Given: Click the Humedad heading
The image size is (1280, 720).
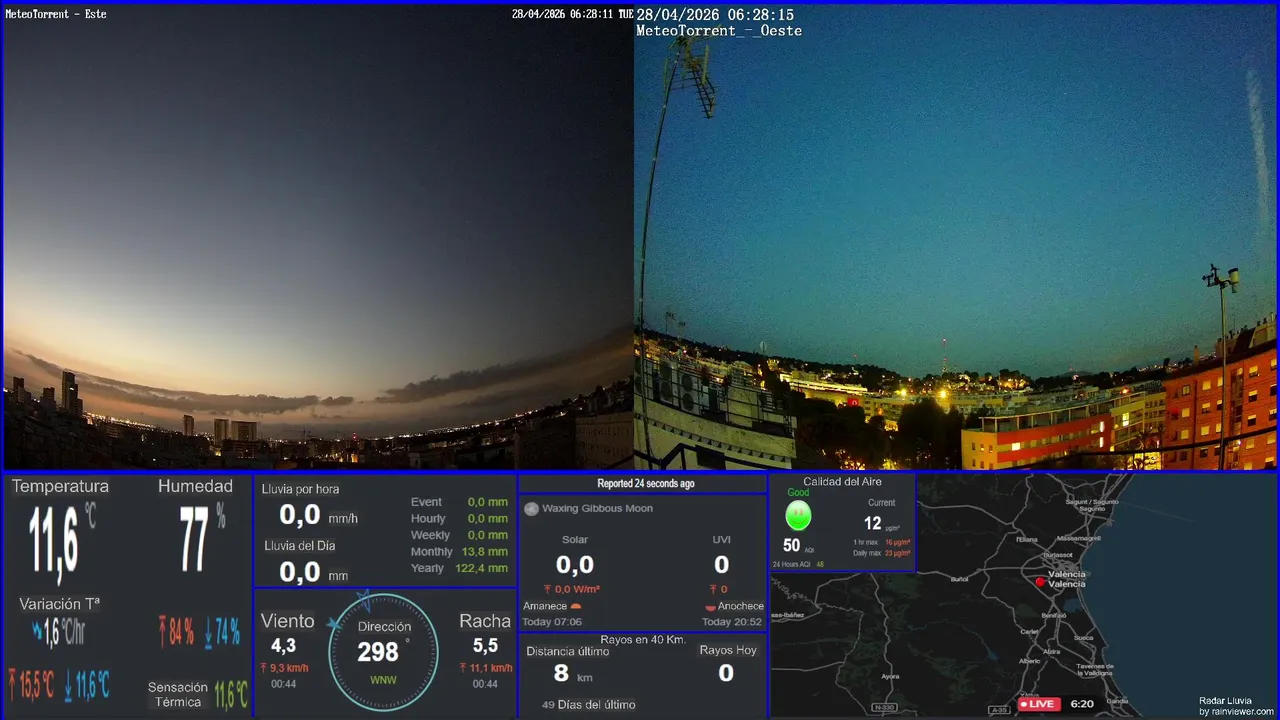Looking at the screenshot, I should (x=195, y=487).
